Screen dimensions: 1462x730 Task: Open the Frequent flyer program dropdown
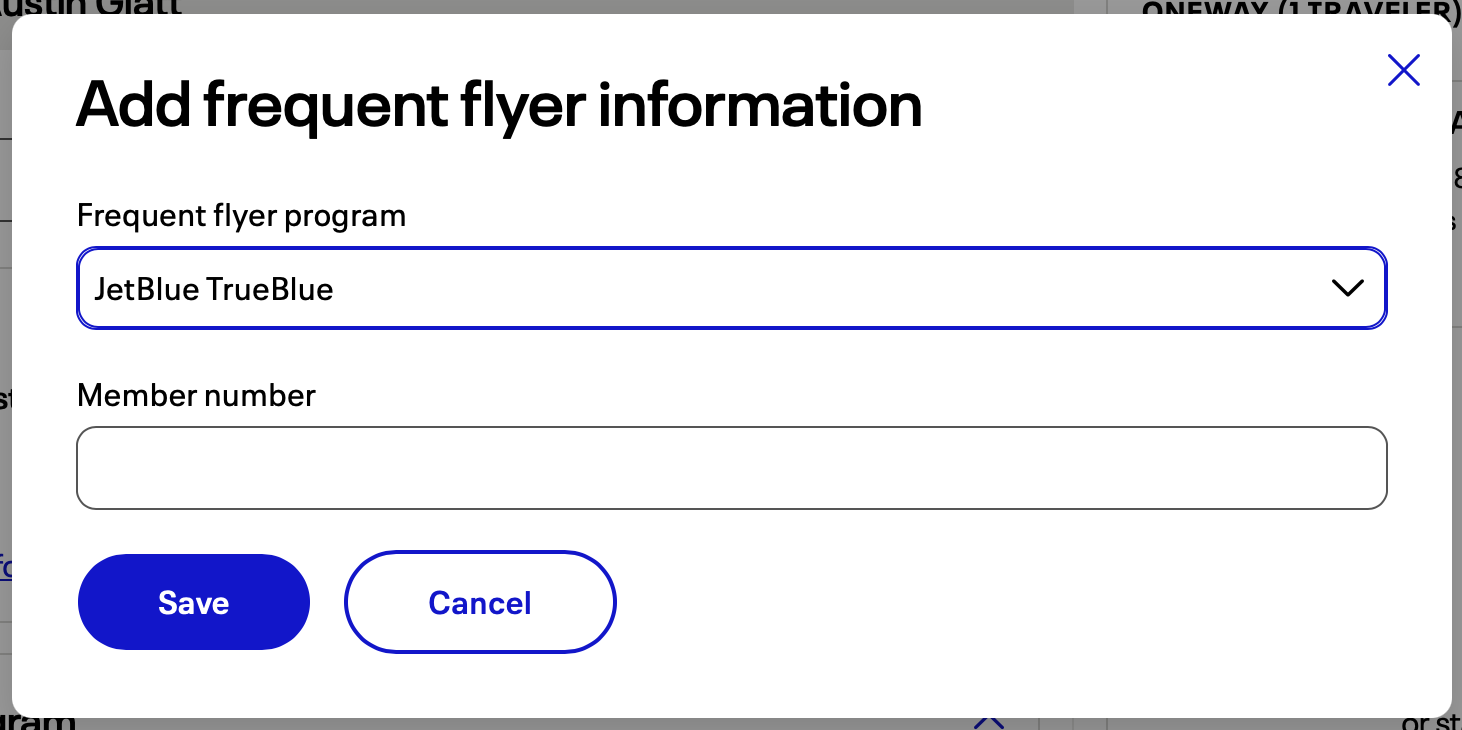pyautogui.click(x=731, y=288)
